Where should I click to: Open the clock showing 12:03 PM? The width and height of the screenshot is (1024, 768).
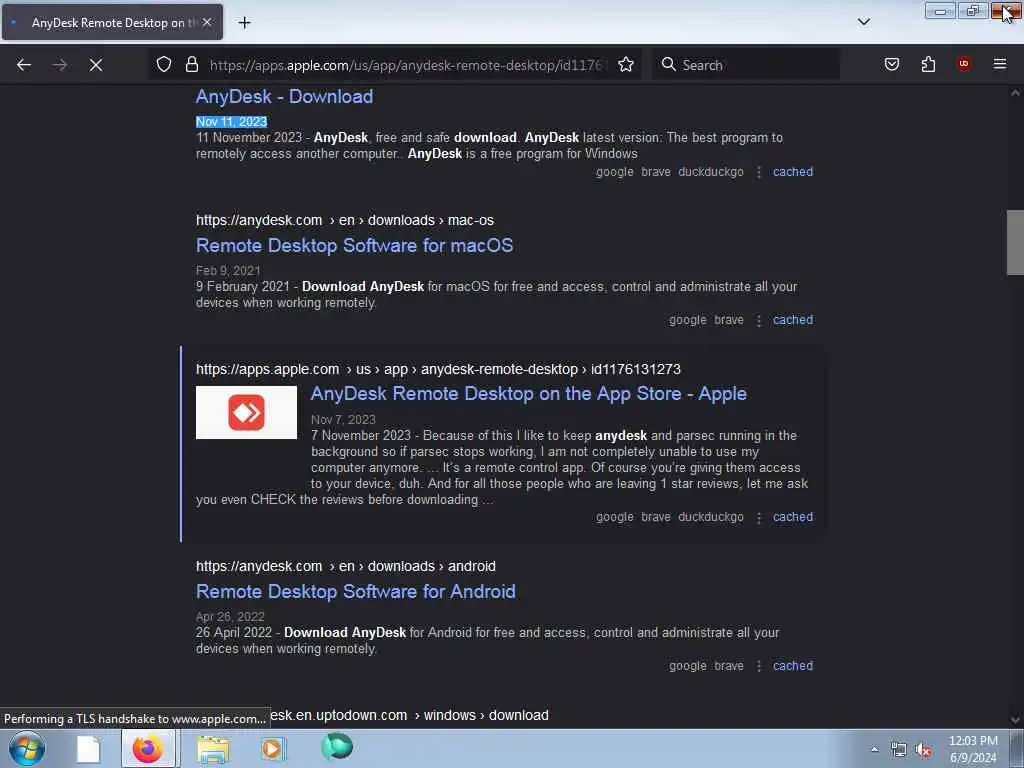[973, 749]
